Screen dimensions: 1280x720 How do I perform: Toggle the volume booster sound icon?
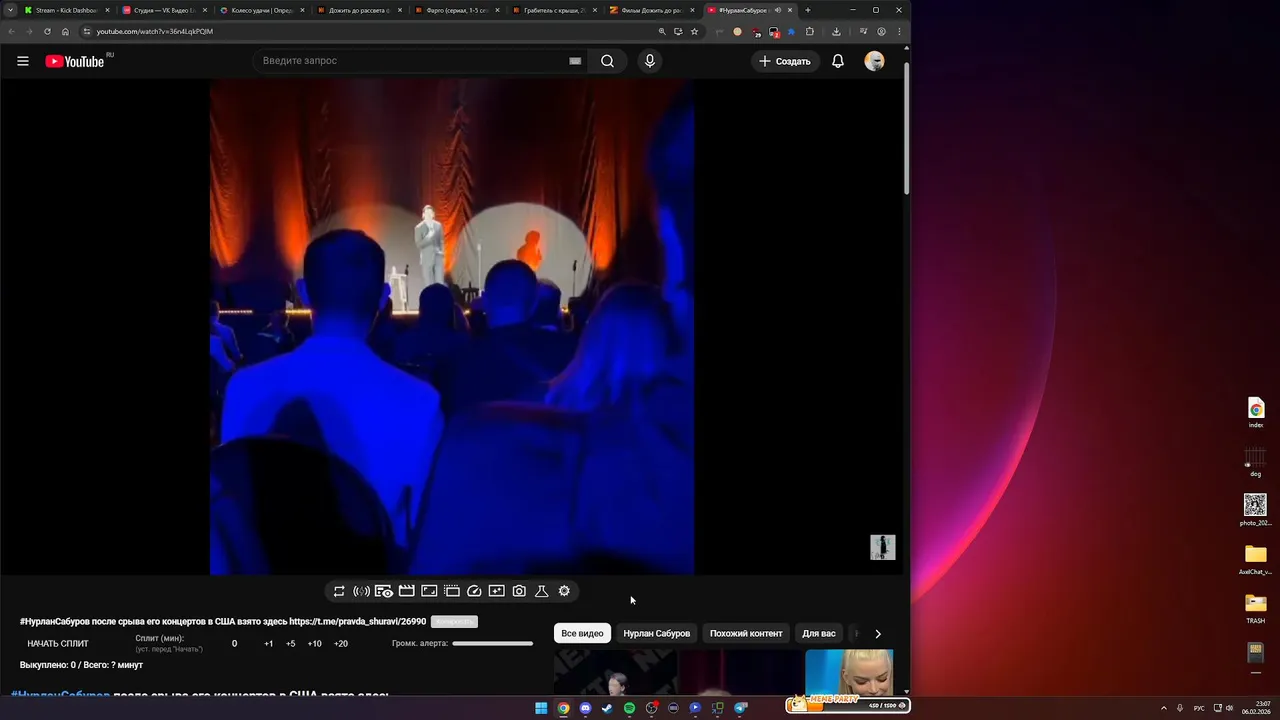[361, 591]
